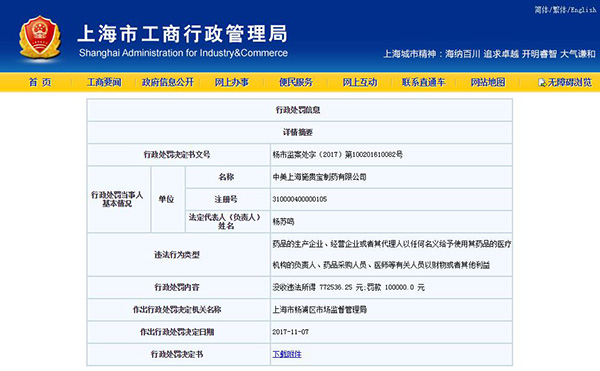Open the 网上办事 menu item
The height and width of the screenshot is (371, 600).
point(232,82)
